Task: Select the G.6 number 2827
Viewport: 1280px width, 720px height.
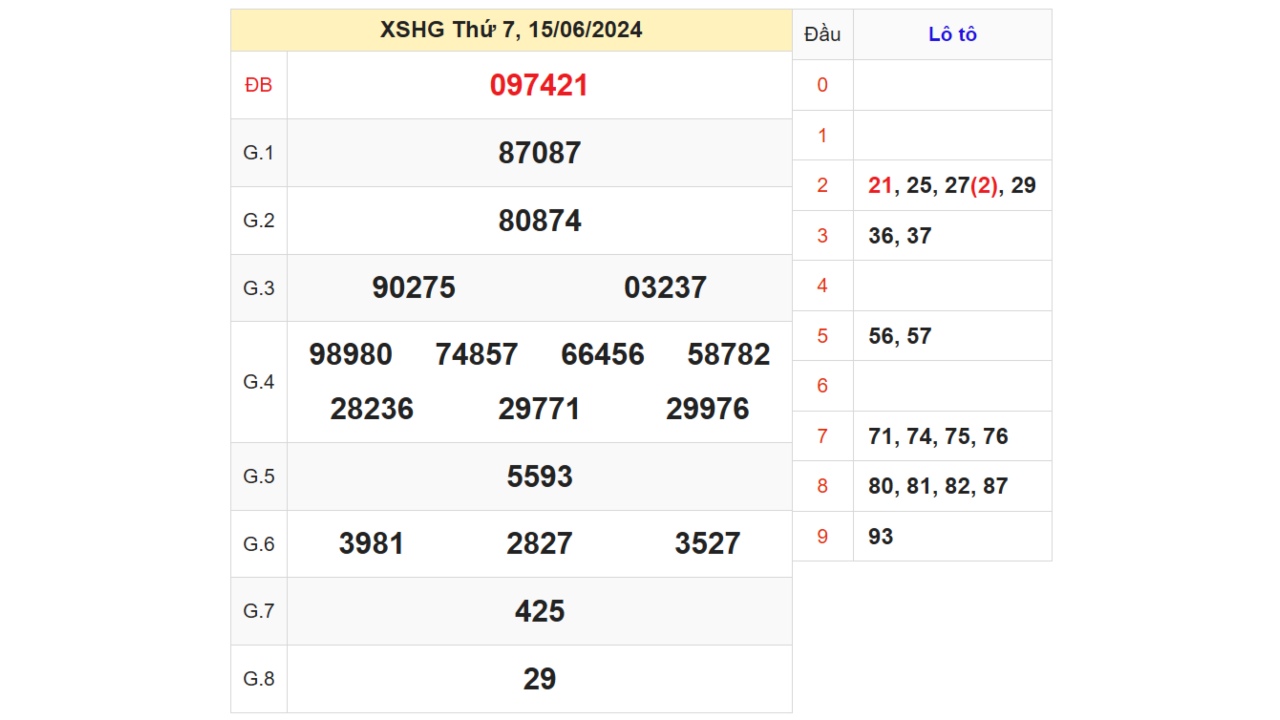Action: 539,544
